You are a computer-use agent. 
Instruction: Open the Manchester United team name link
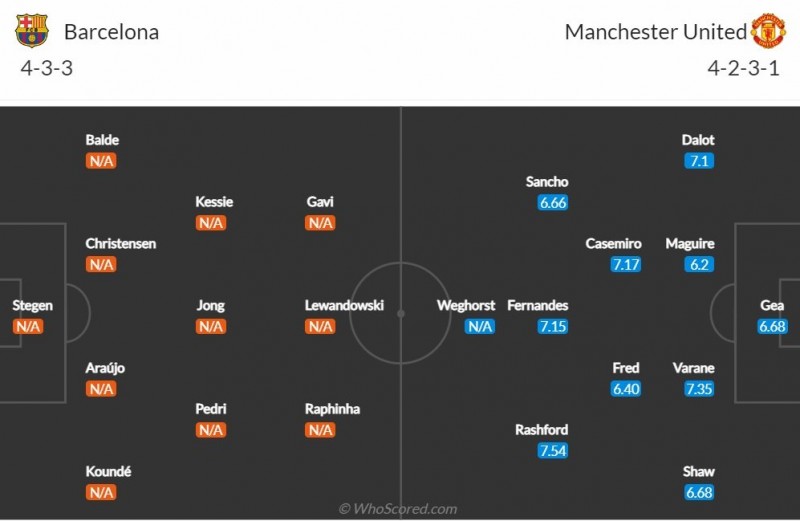pyautogui.click(x=655, y=32)
